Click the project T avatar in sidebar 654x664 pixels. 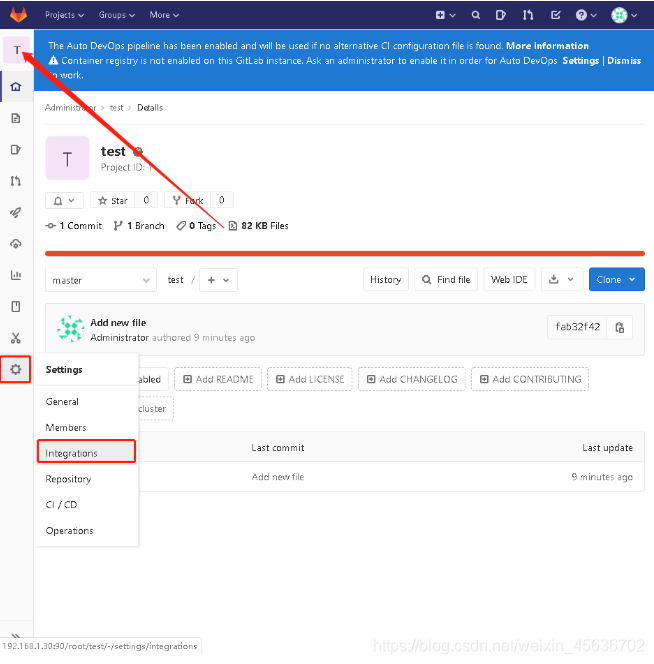(17, 50)
